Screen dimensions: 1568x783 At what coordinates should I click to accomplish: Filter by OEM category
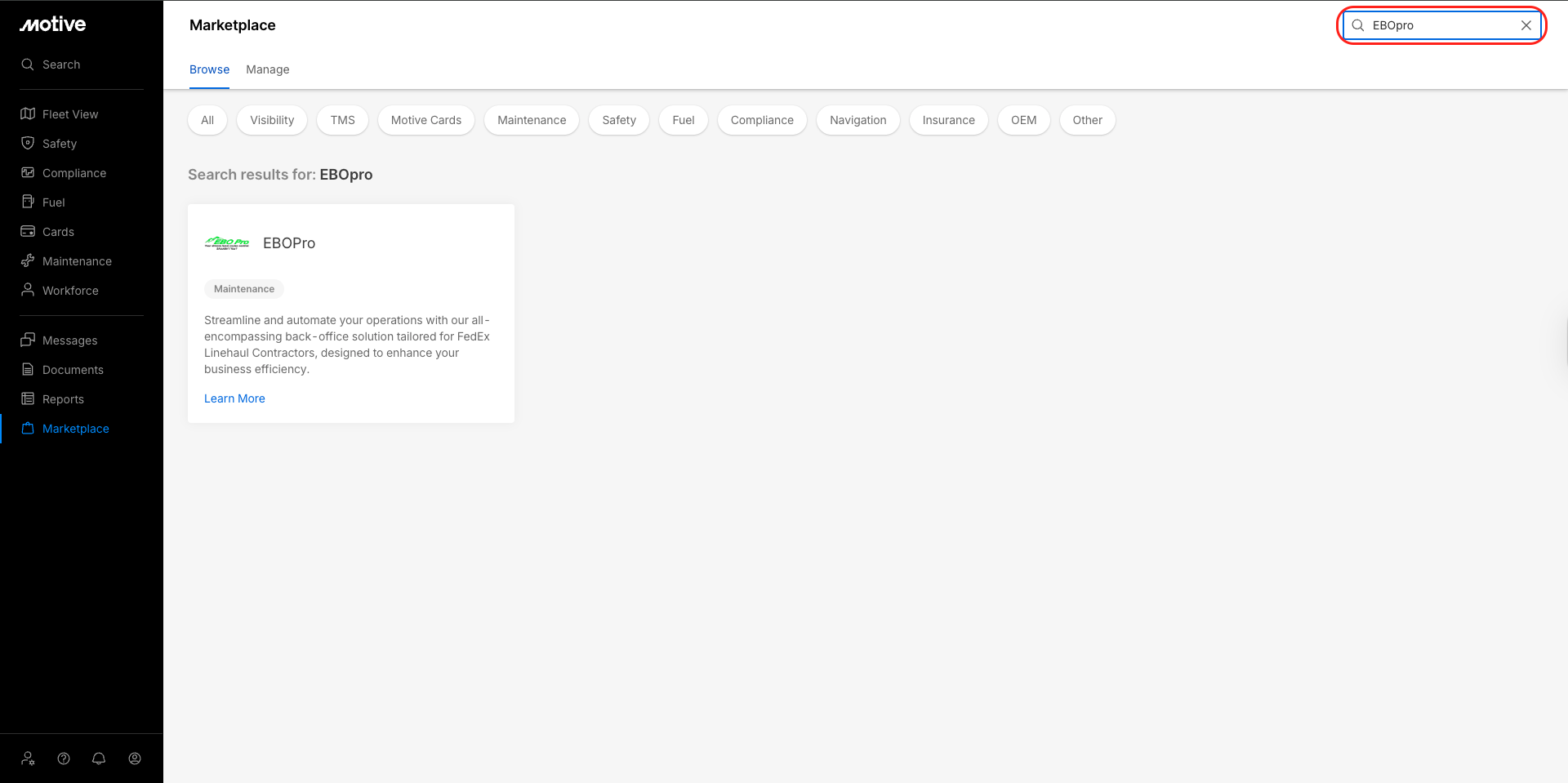click(1024, 120)
